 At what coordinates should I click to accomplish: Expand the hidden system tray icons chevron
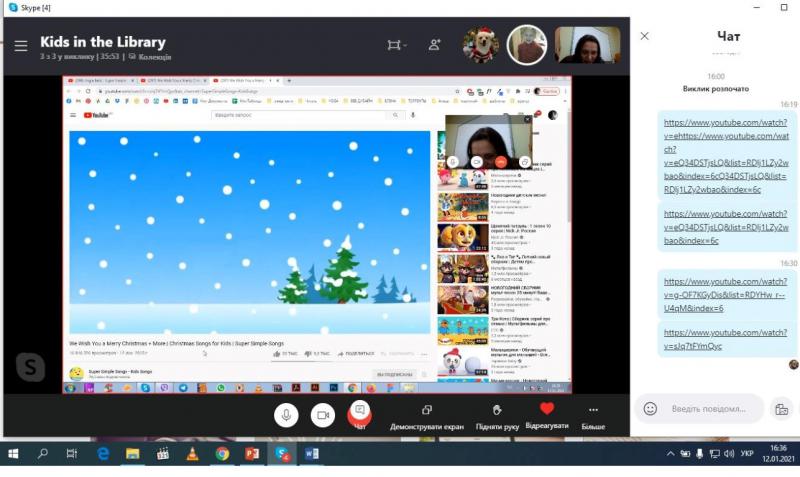point(670,454)
